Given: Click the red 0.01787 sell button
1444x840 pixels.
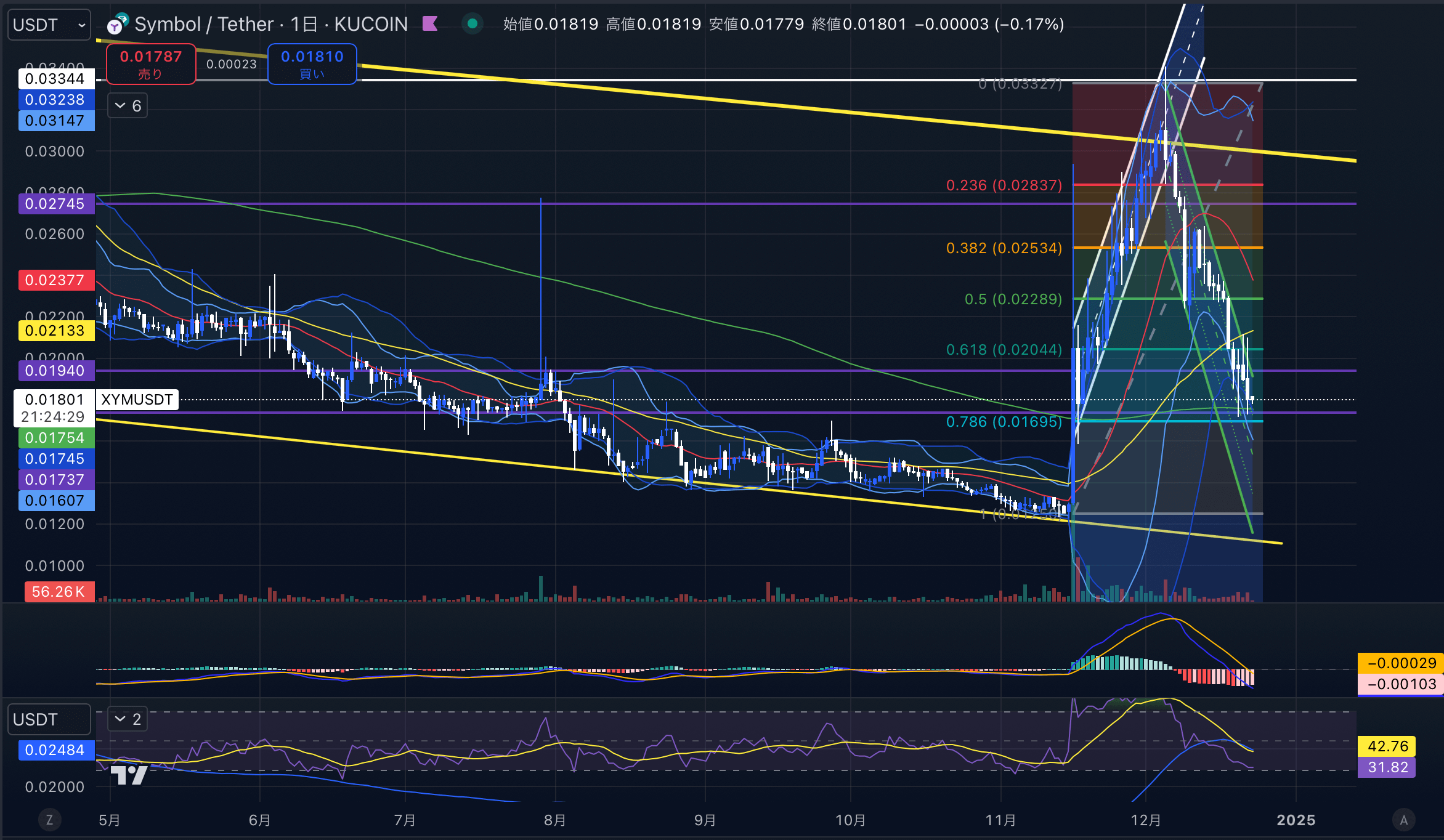Looking at the screenshot, I should (x=151, y=64).
